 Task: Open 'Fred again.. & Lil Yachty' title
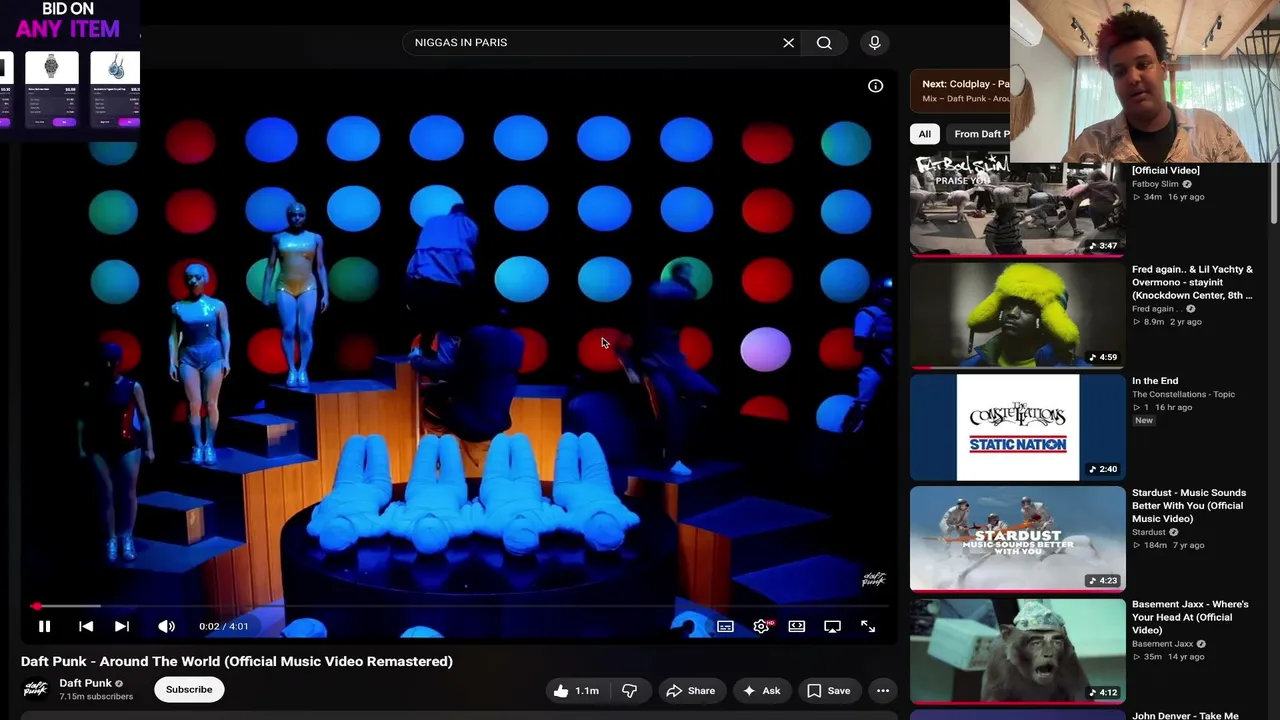(1192, 282)
